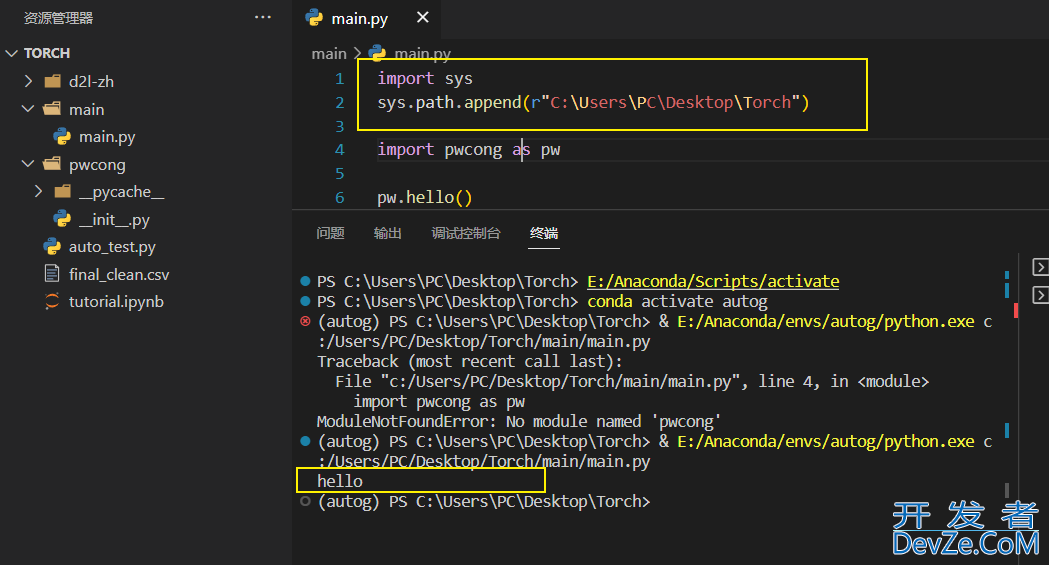Screen dimensions: 1049x565
Task: Click the terminal scrollbar
Action: coord(1006,490)
